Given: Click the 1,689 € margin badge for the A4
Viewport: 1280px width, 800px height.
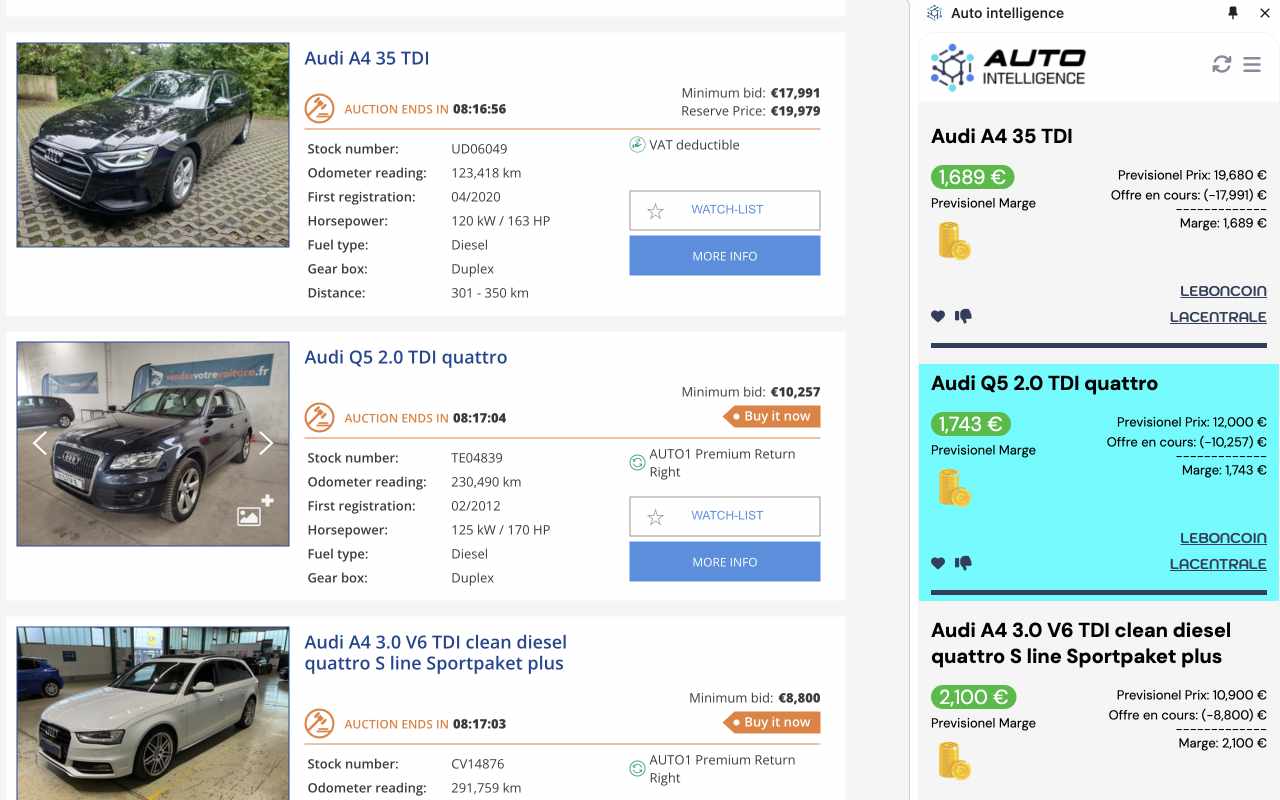Looking at the screenshot, I should [x=972, y=176].
